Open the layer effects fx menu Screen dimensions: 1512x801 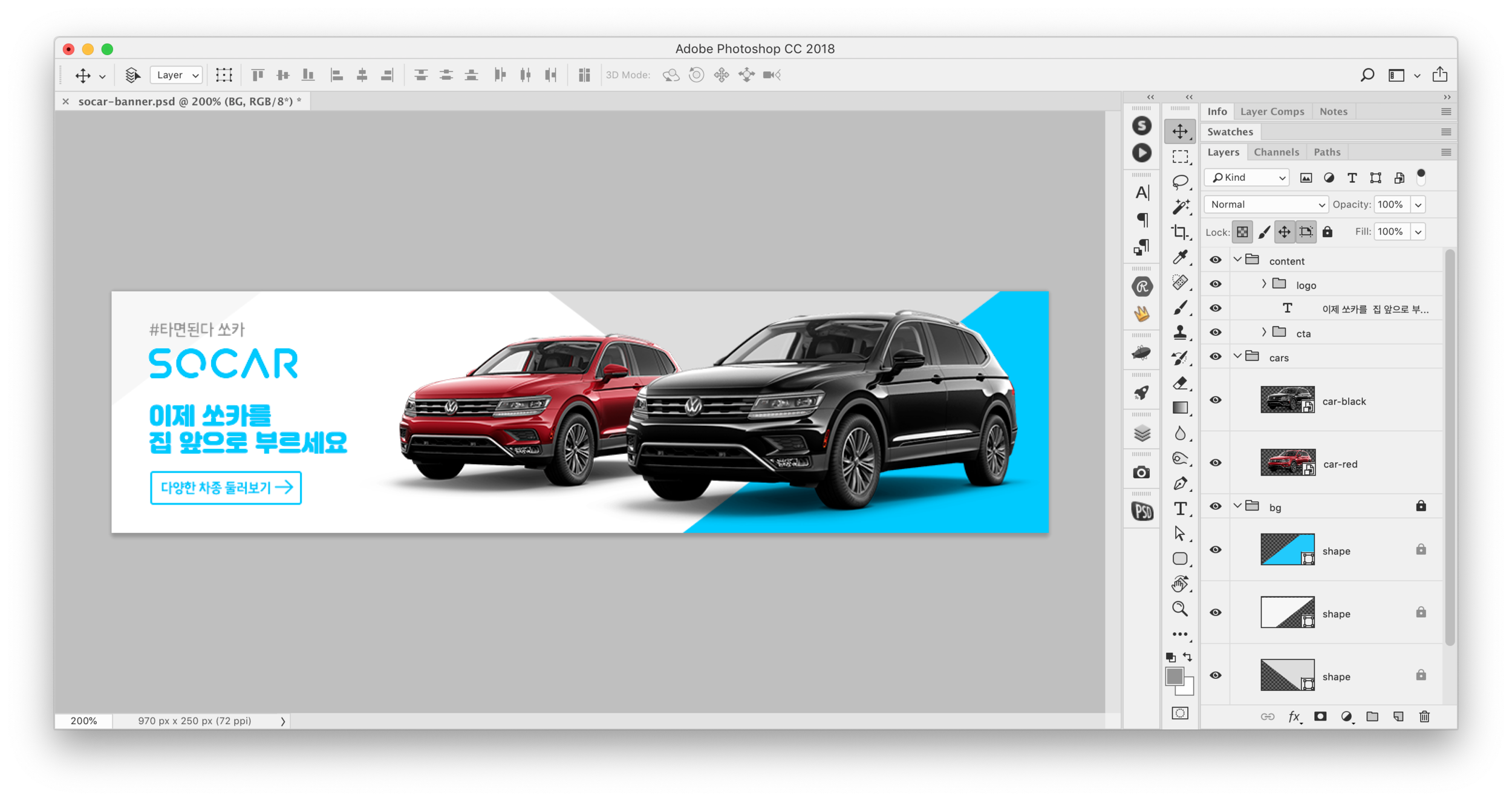click(x=1294, y=716)
